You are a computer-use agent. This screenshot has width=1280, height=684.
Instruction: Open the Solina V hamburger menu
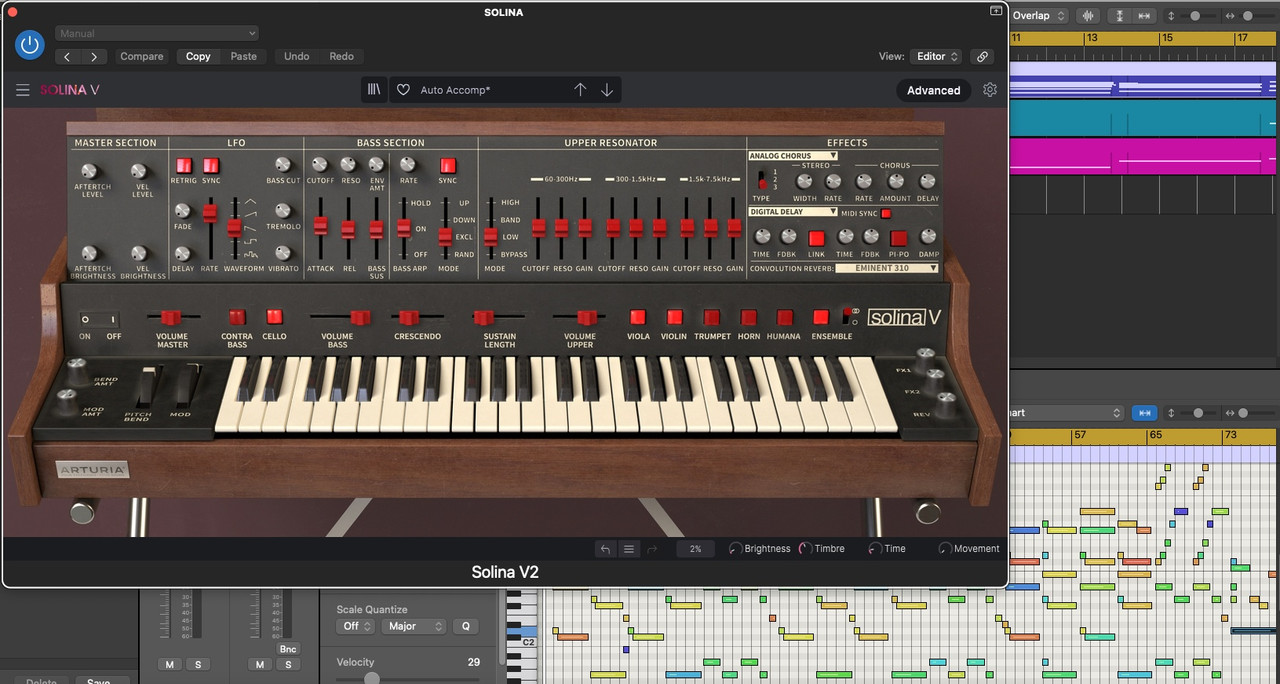[x=22, y=90]
